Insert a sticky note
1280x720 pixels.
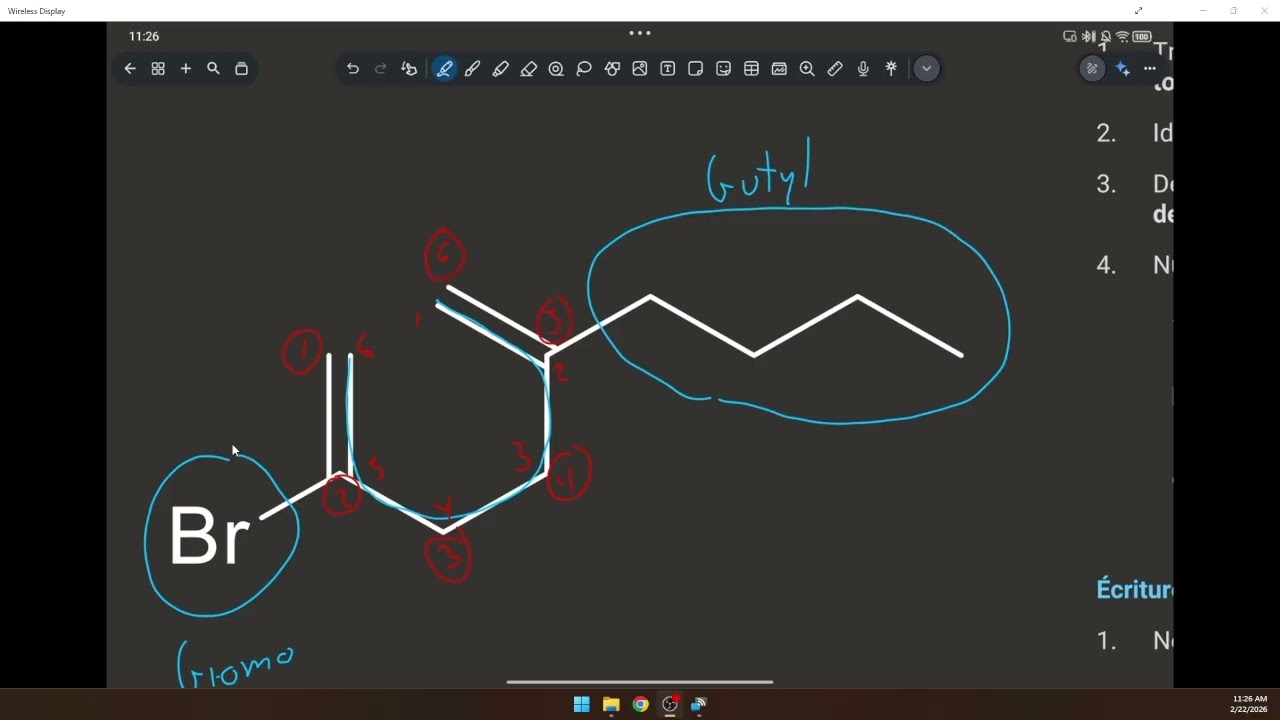pyautogui.click(x=696, y=69)
